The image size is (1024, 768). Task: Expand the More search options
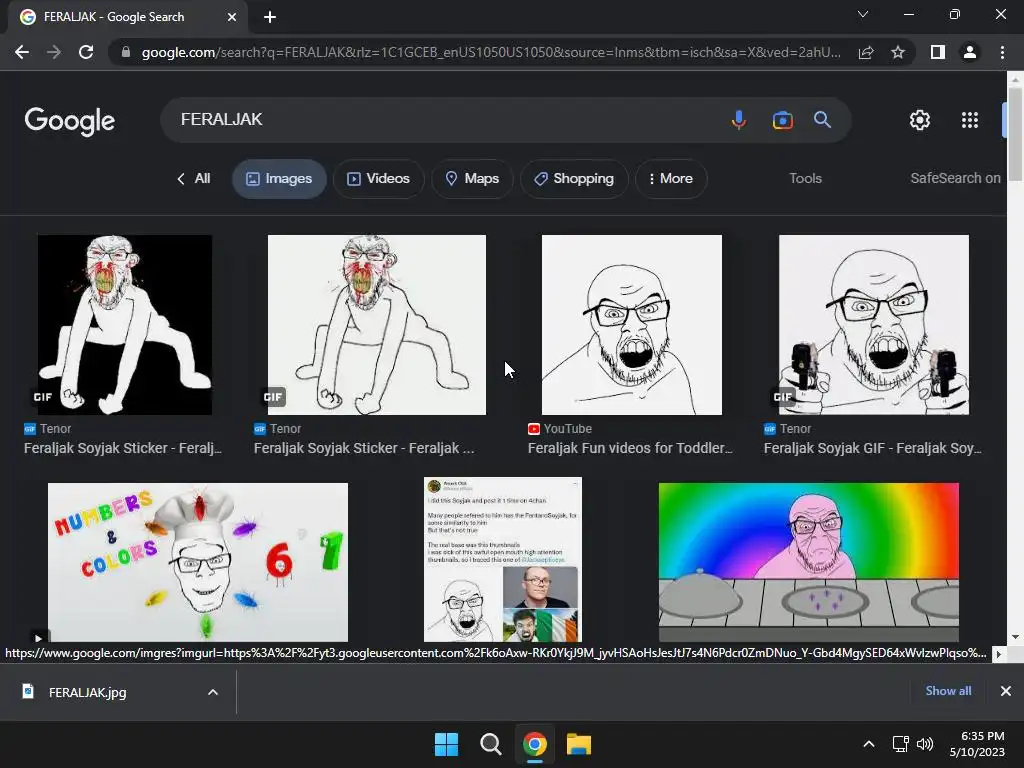[671, 178]
